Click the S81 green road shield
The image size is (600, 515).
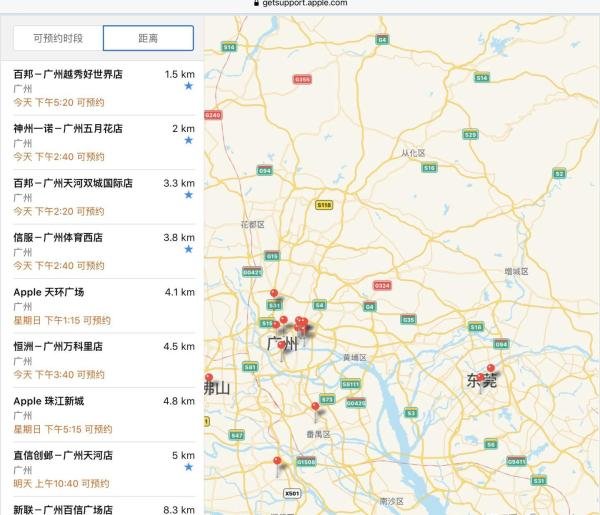tap(250, 367)
